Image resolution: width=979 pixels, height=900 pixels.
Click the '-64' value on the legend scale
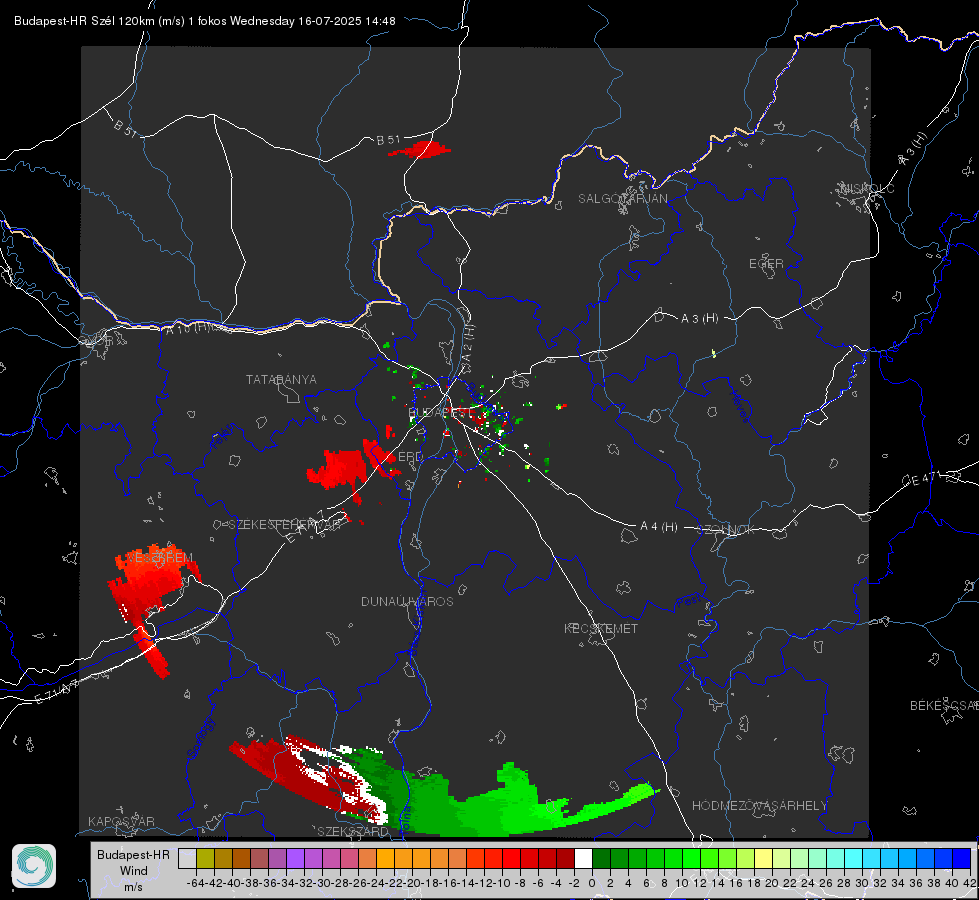[x=195, y=883]
